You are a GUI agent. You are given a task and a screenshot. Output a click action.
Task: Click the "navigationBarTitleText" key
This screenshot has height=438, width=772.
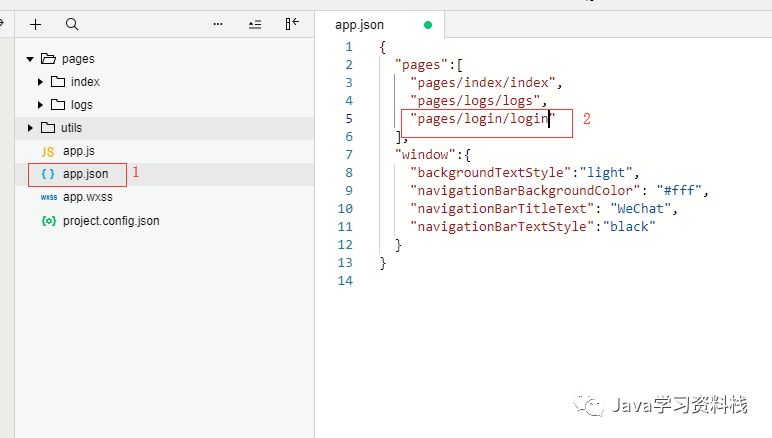pos(502,209)
